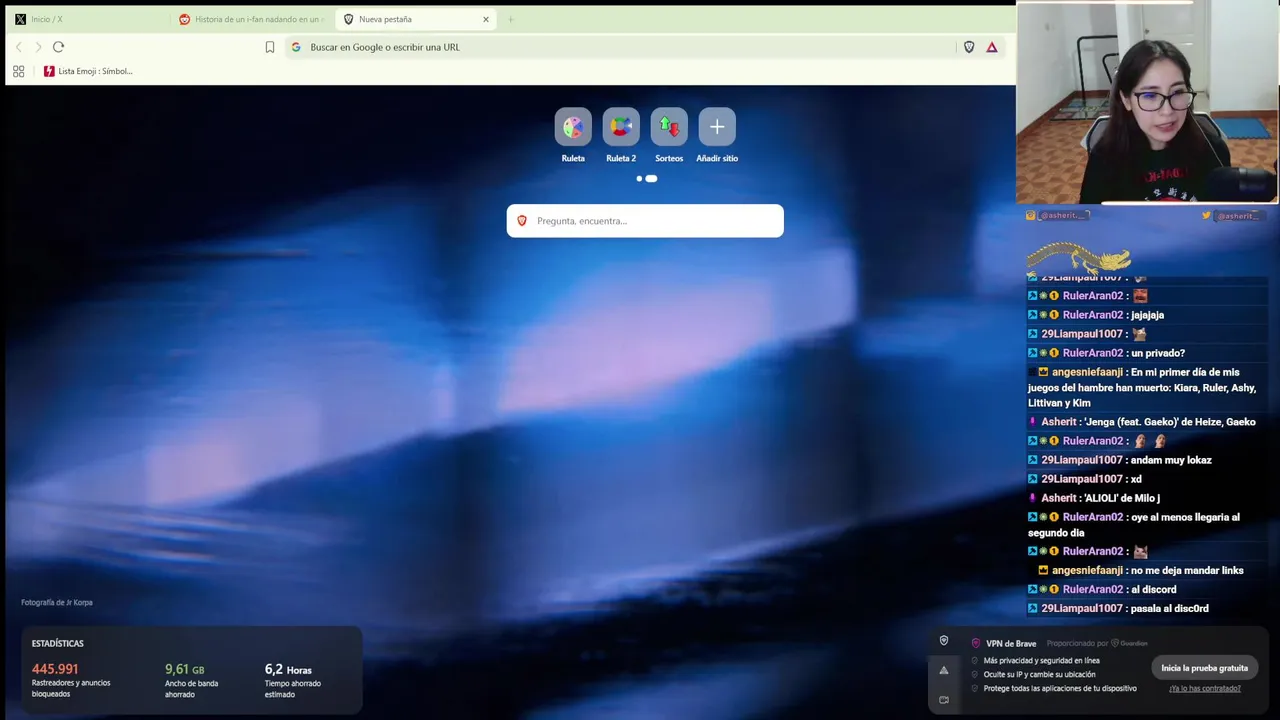
Task: Click the Brave logo in the search box
Action: (x=521, y=221)
